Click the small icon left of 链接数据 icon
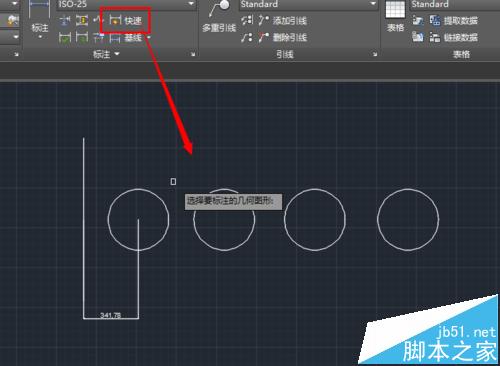Viewport: 500px width, 366px height. pos(418,37)
